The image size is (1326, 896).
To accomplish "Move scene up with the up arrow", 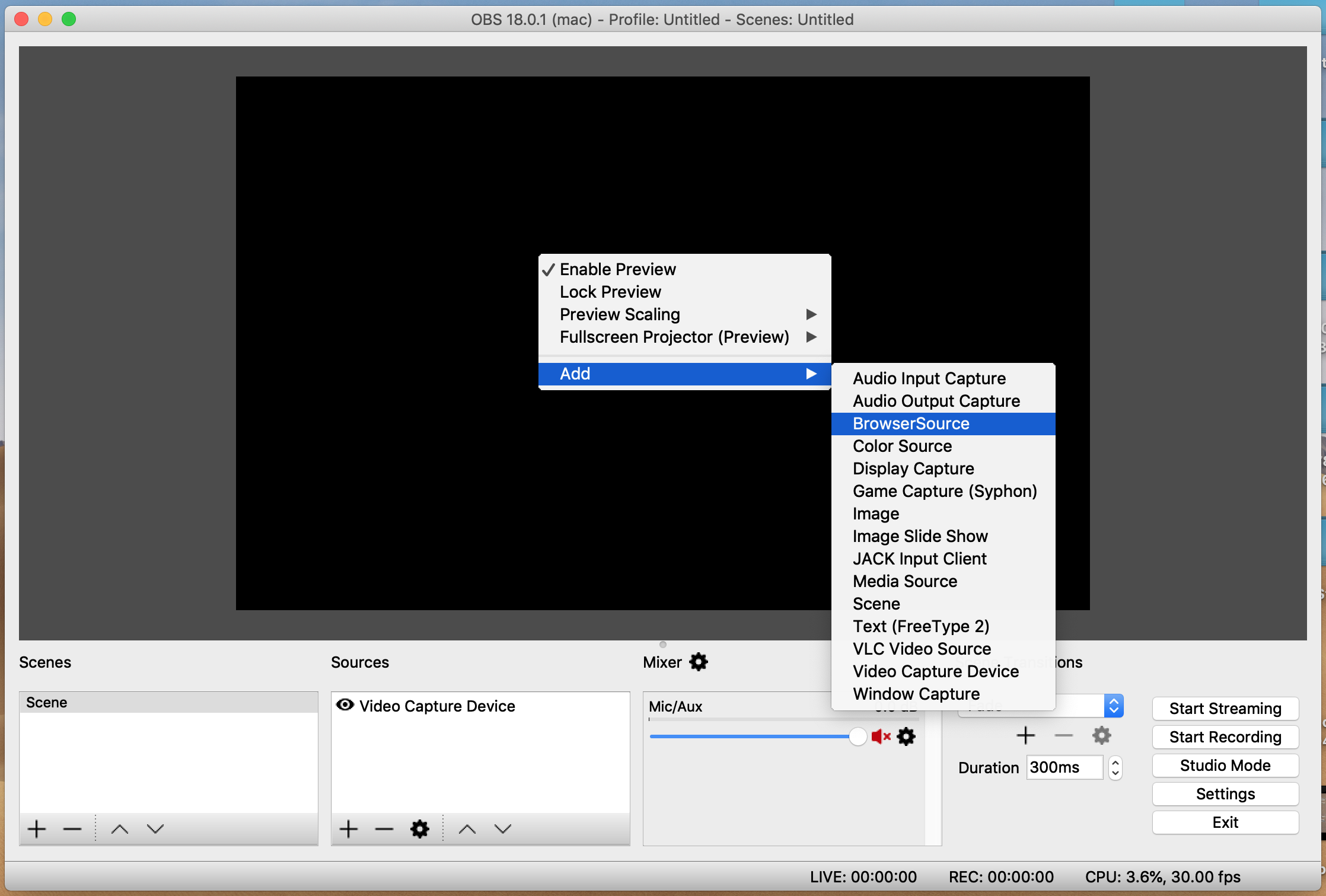I will pyautogui.click(x=120, y=829).
